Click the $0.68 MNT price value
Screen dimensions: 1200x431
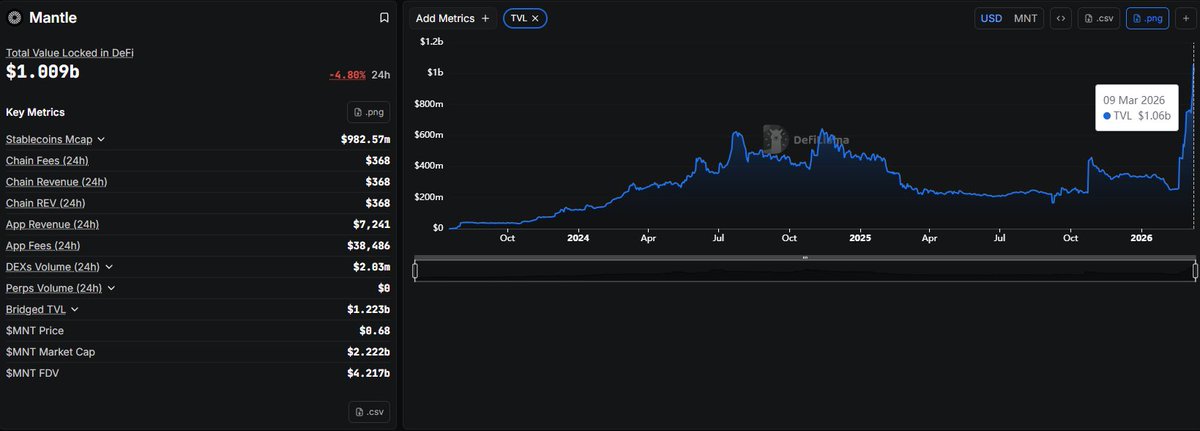375,331
